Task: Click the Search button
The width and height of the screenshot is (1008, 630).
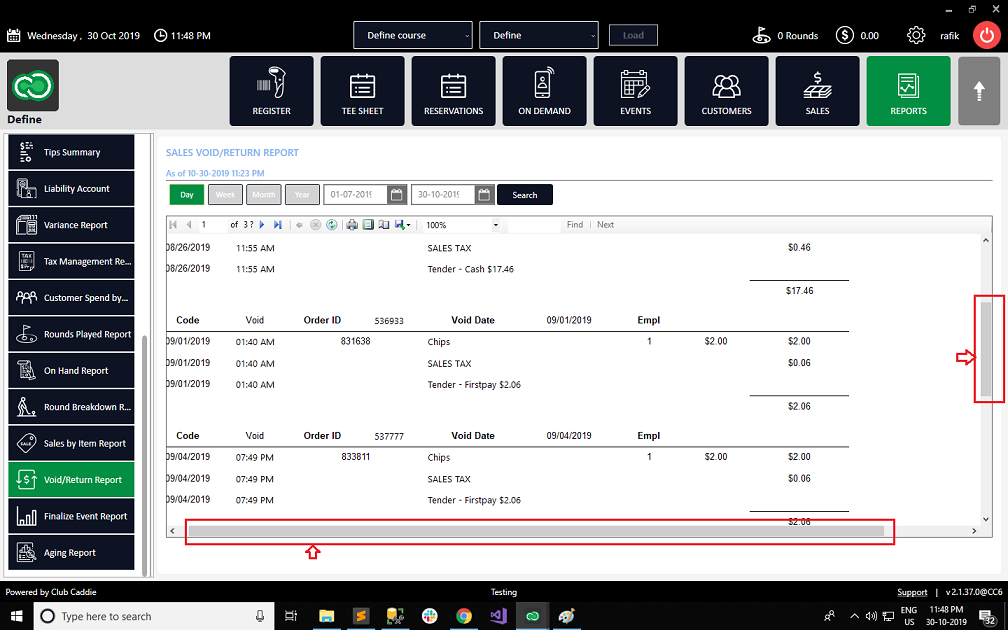Action: pyautogui.click(x=524, y=195)
